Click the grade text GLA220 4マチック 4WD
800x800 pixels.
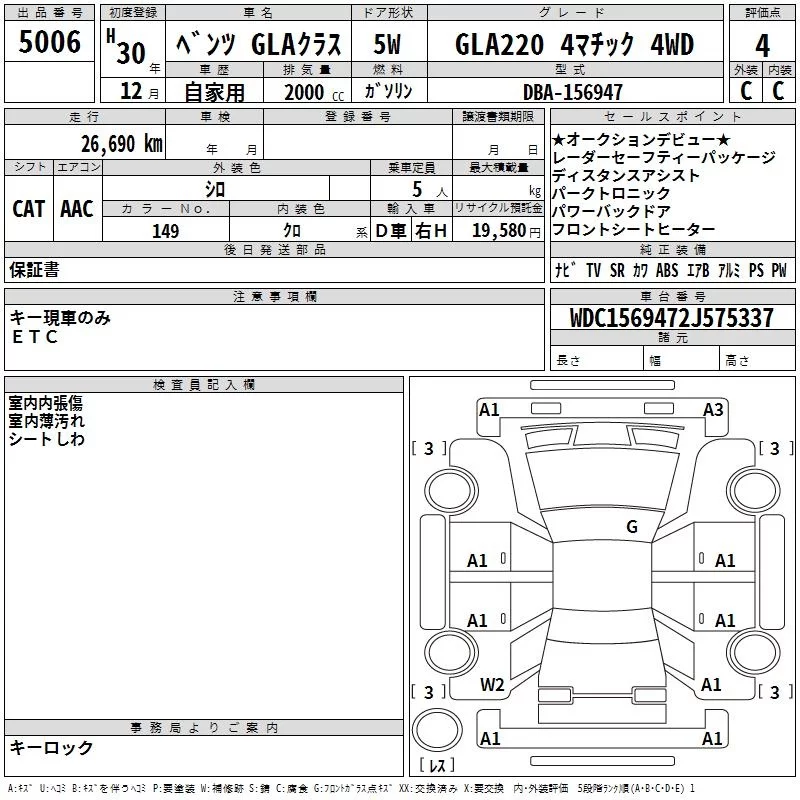pyautogui.click(x=574, y=44)
